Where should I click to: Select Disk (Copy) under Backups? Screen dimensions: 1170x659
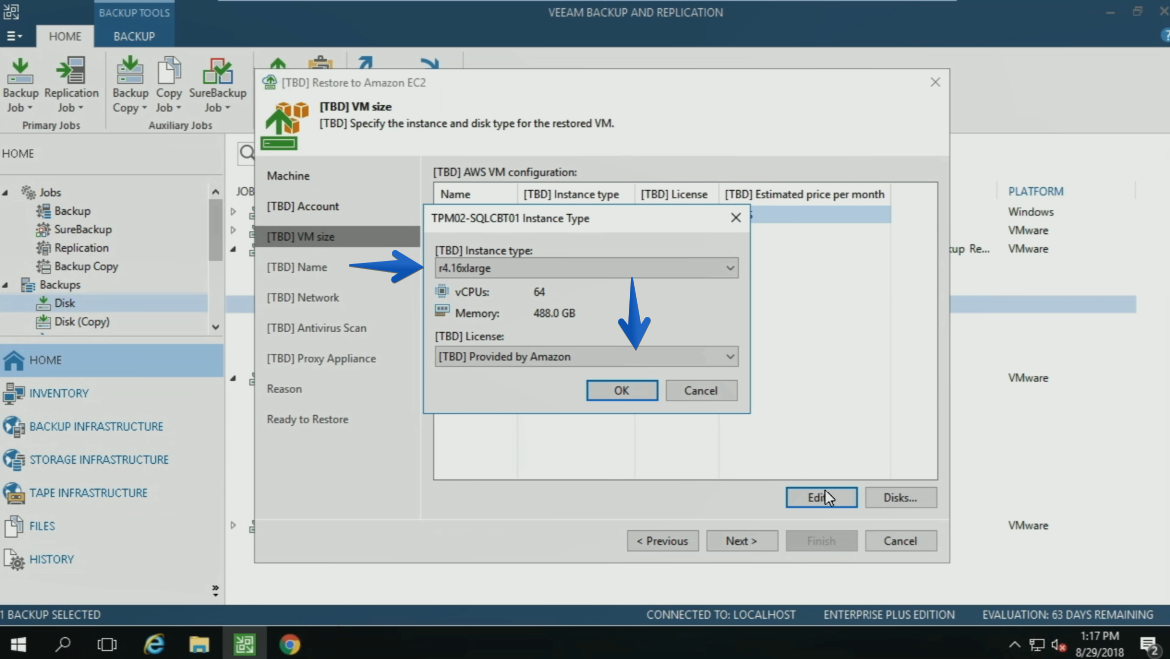(81, 322)
